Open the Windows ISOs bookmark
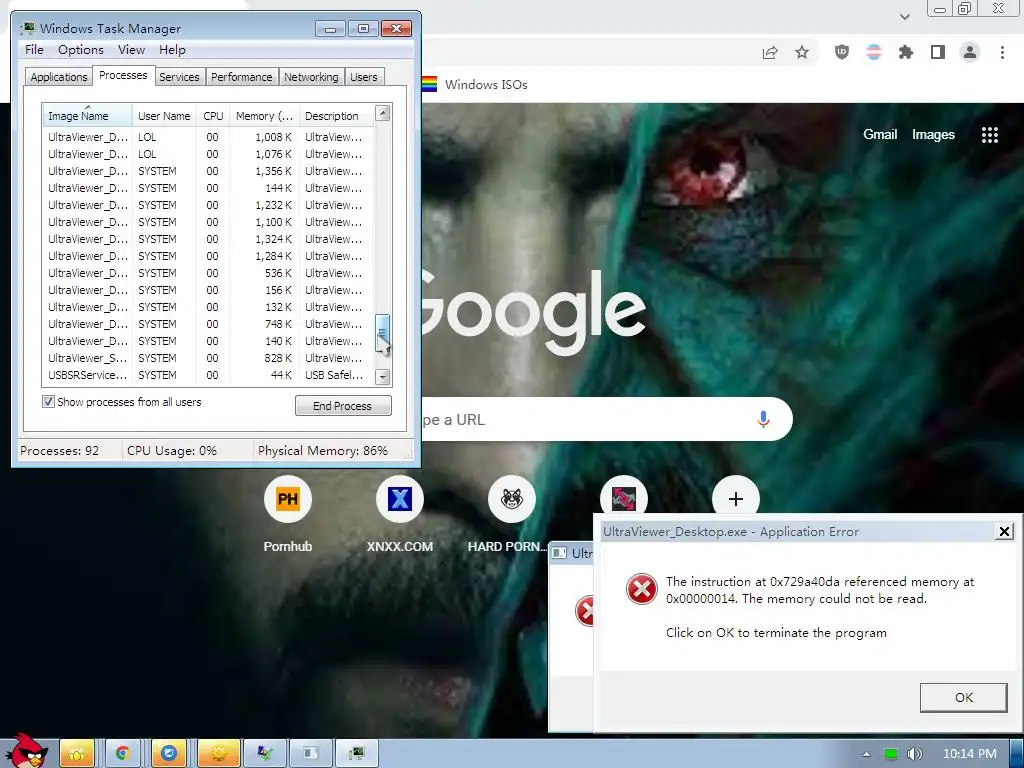The width and height of the screenshot is (1024, 768). 486,84
